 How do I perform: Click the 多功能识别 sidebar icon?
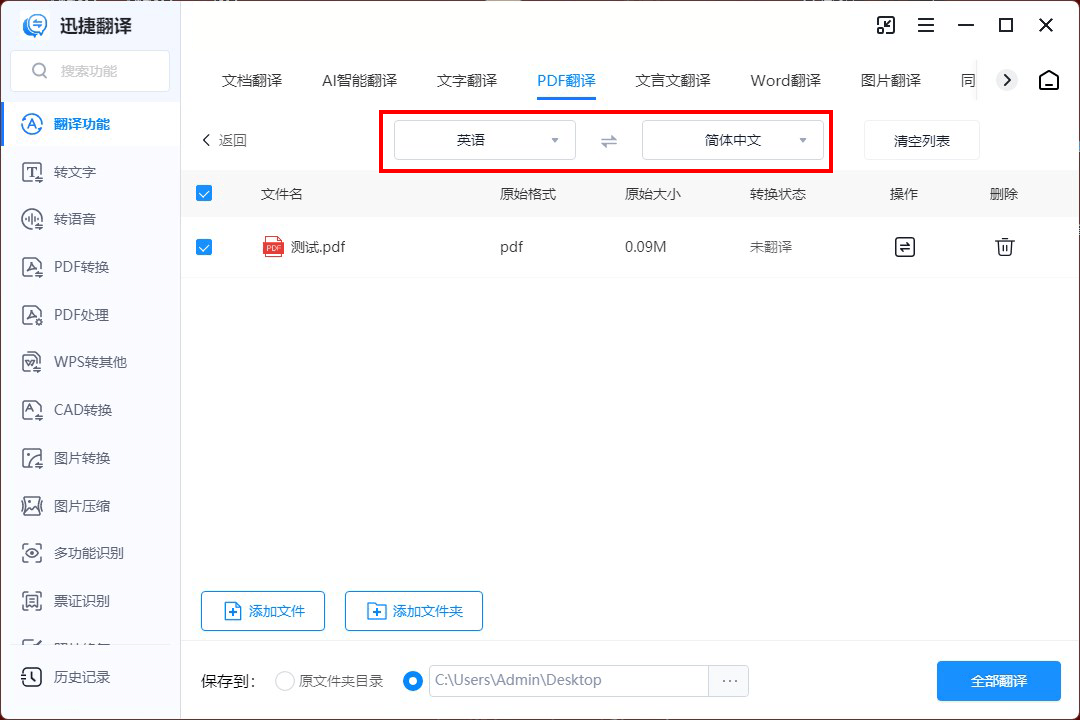(32, 553)
